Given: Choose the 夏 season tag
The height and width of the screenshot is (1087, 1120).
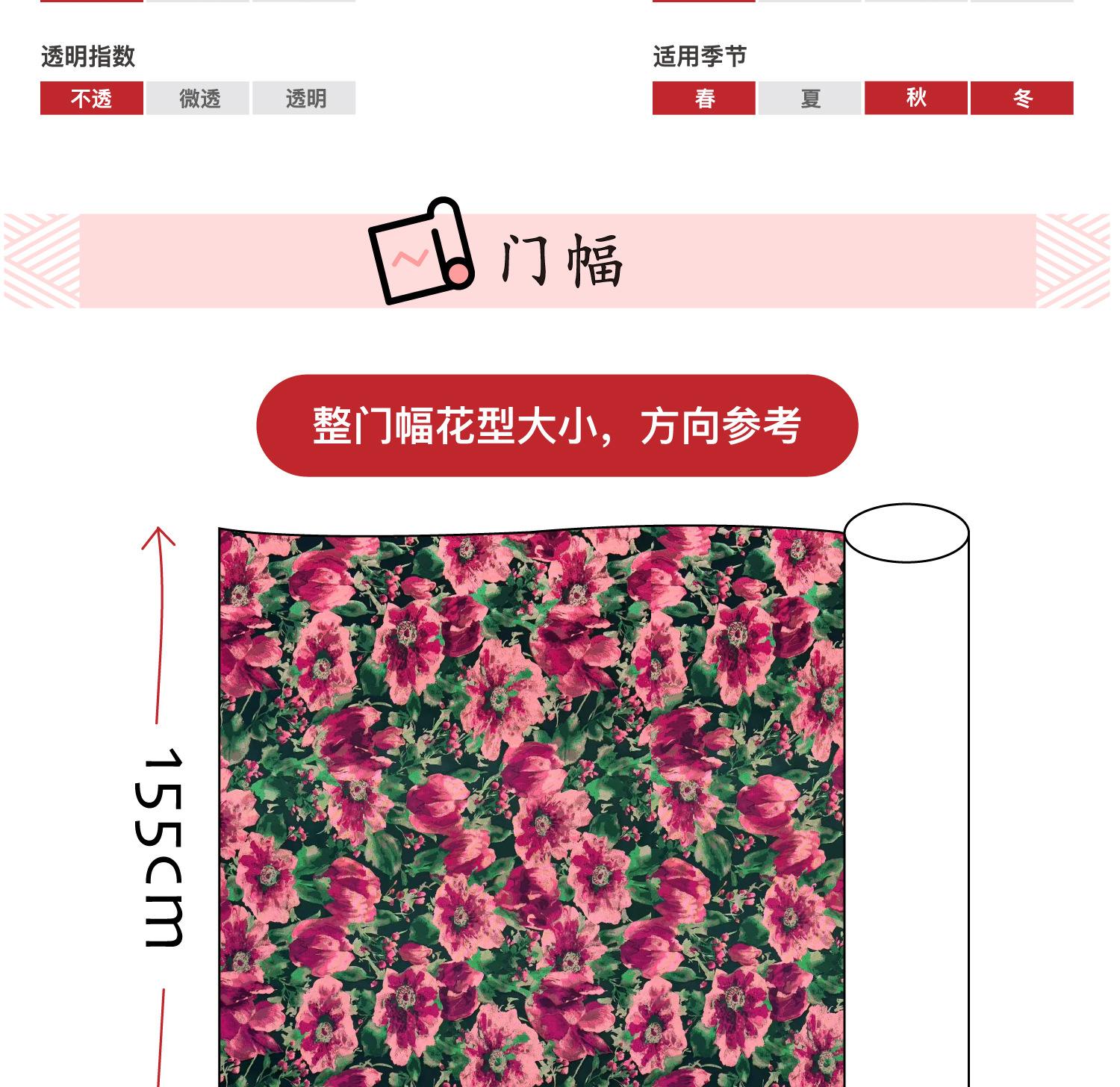Looking at the screenshot, I should (810, 98).
